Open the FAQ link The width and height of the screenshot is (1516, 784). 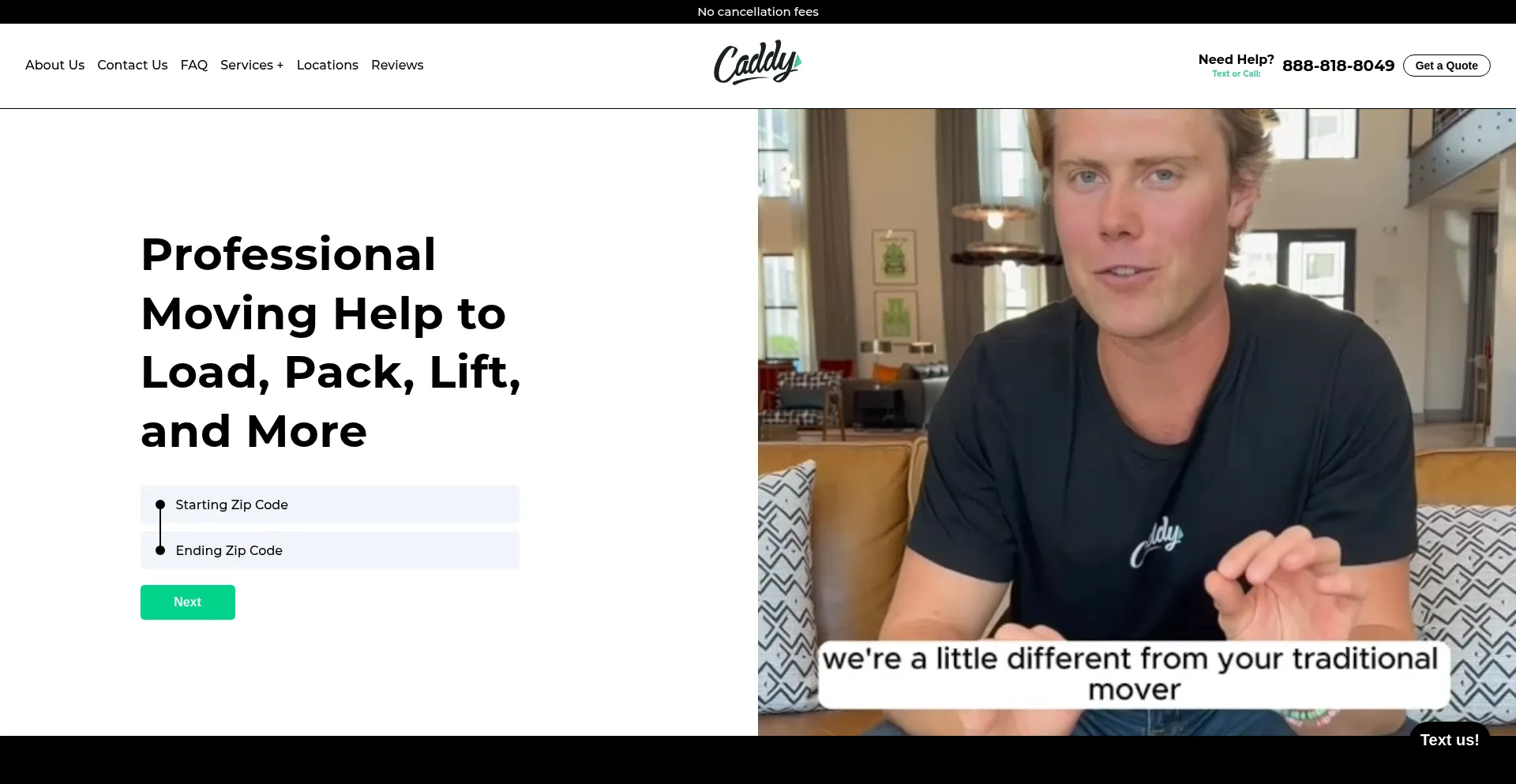[x=193, y=65]
